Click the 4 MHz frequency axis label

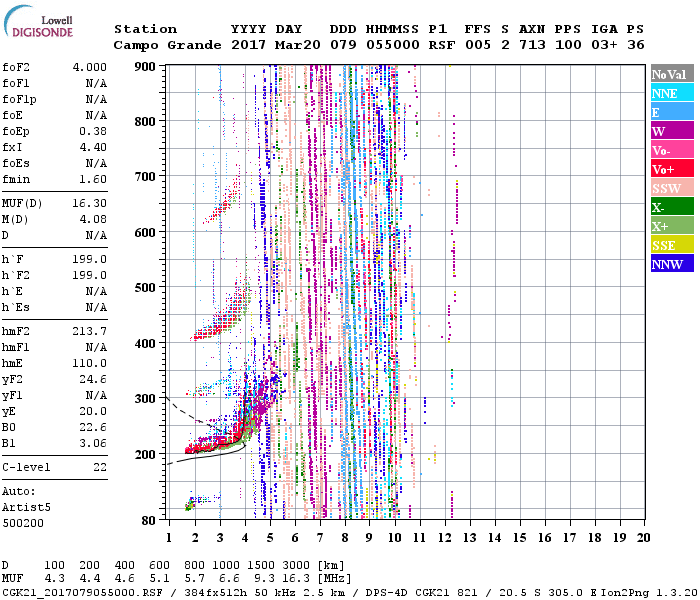pos(245,538)
